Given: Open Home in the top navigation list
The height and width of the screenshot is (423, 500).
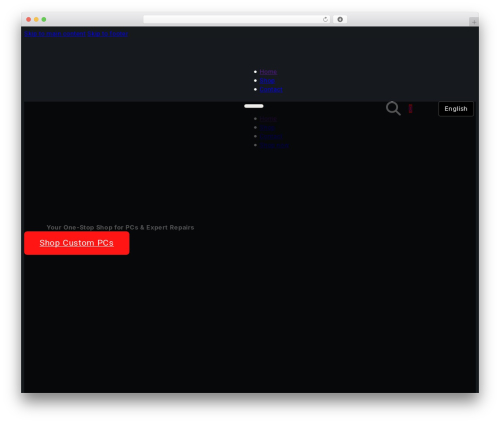Looking at the screenshot, I should pyautogui.click(x=268, y=72).
